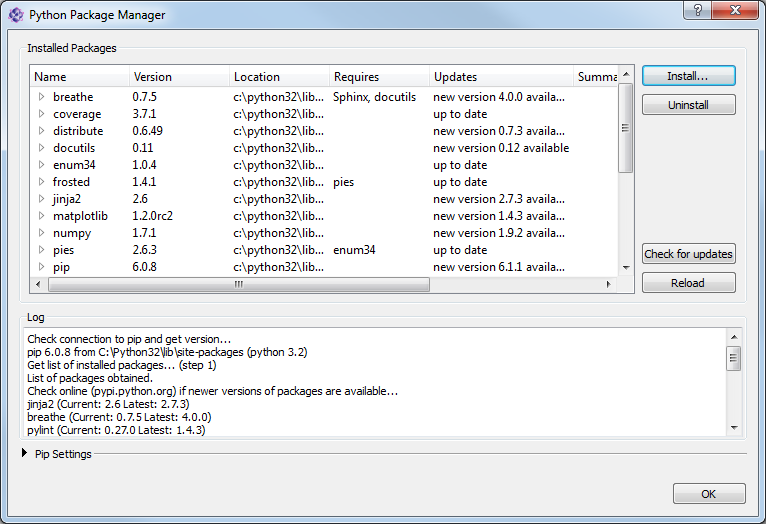Click log line 'jinja2 (Current: 2.6 Latest: 2.7.3)'

108,404
